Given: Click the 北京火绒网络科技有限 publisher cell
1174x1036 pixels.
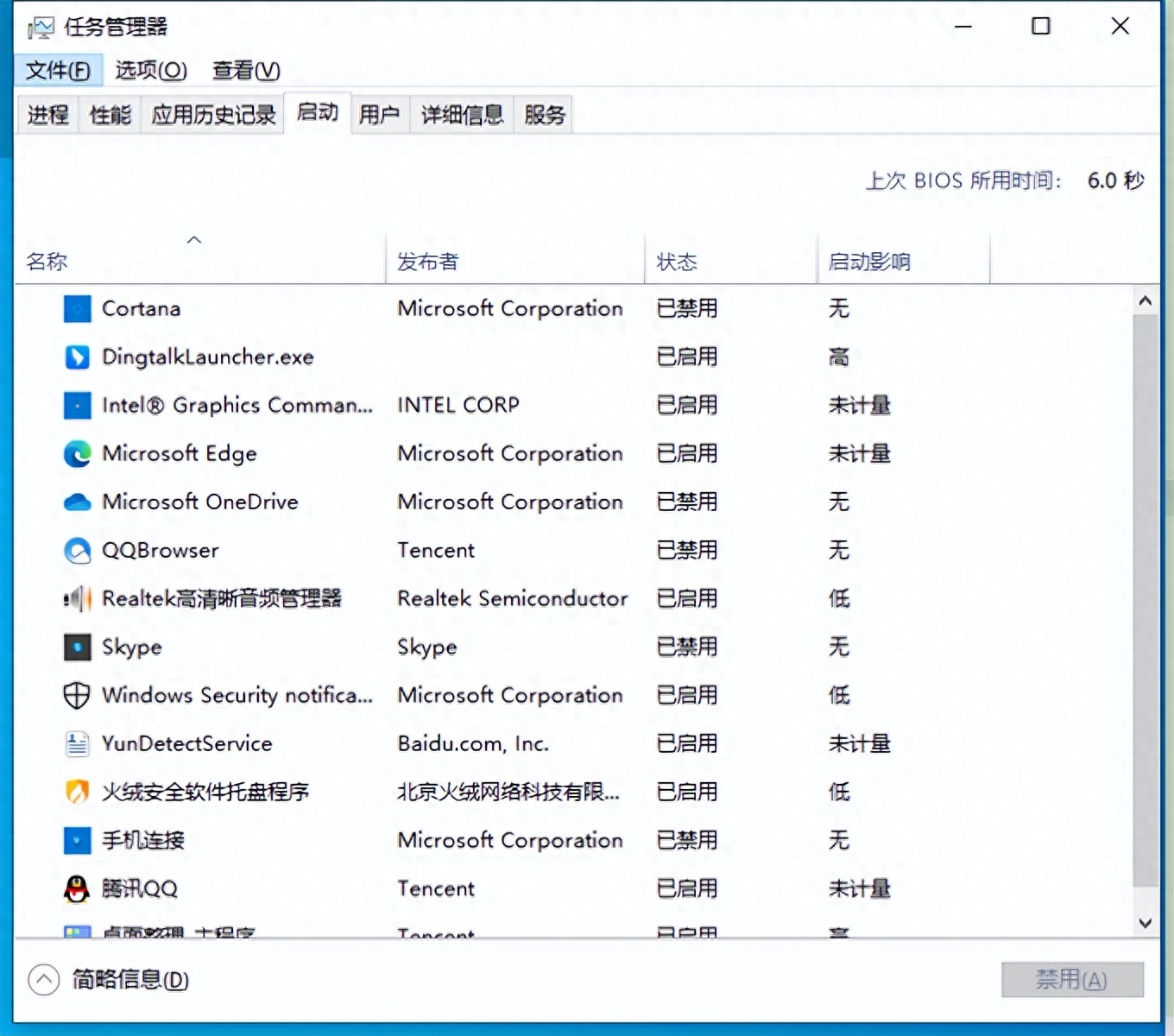Looking at the screenshot, I should pos(508,792).
